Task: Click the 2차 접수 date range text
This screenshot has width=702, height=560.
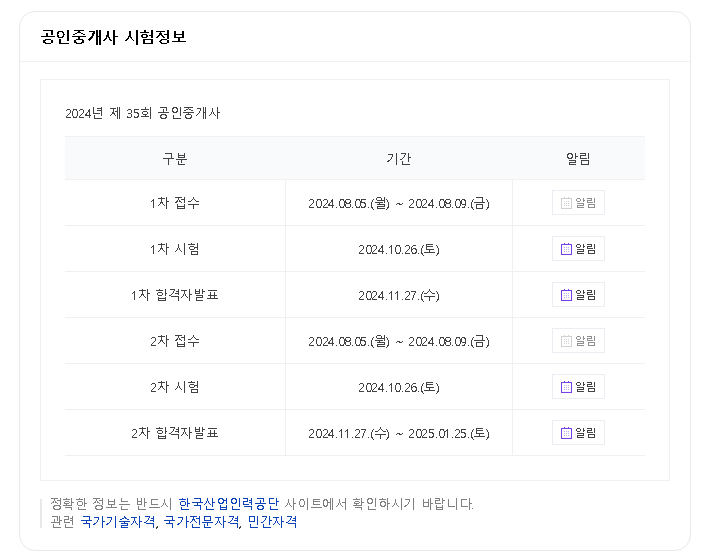Action: click(398, 342)
